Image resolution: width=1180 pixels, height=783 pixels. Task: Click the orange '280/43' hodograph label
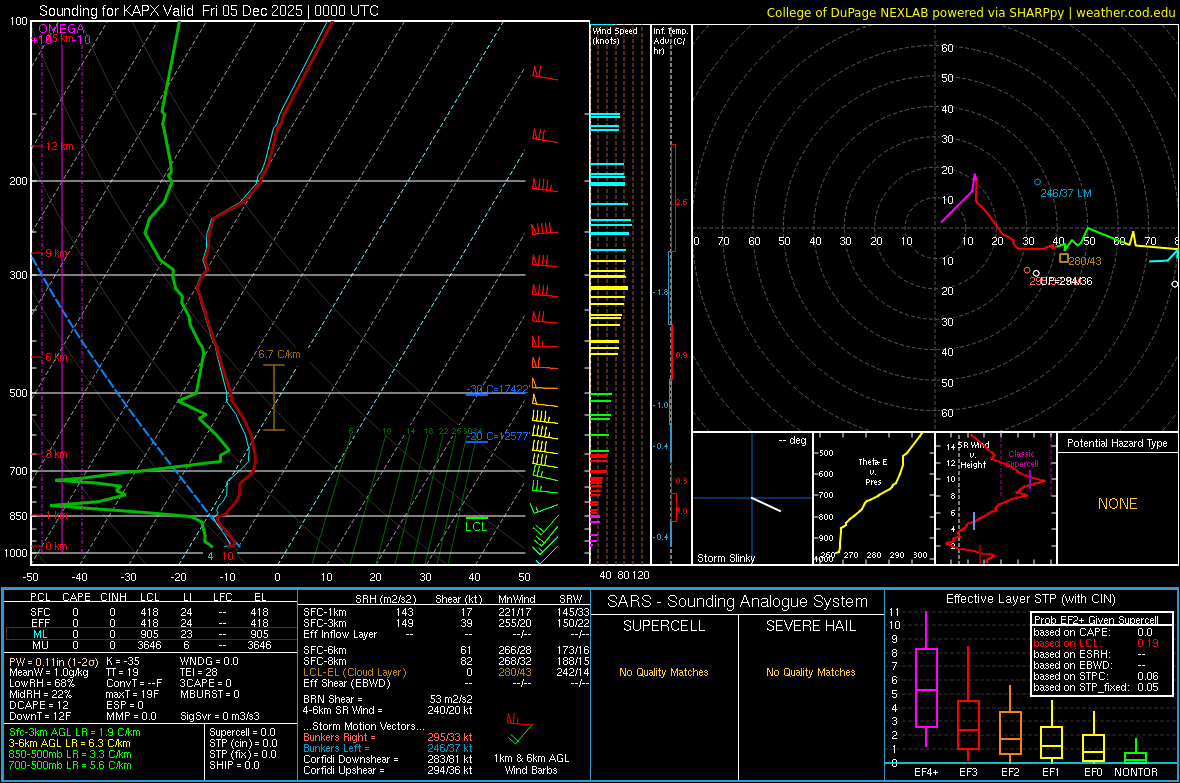1084,261
